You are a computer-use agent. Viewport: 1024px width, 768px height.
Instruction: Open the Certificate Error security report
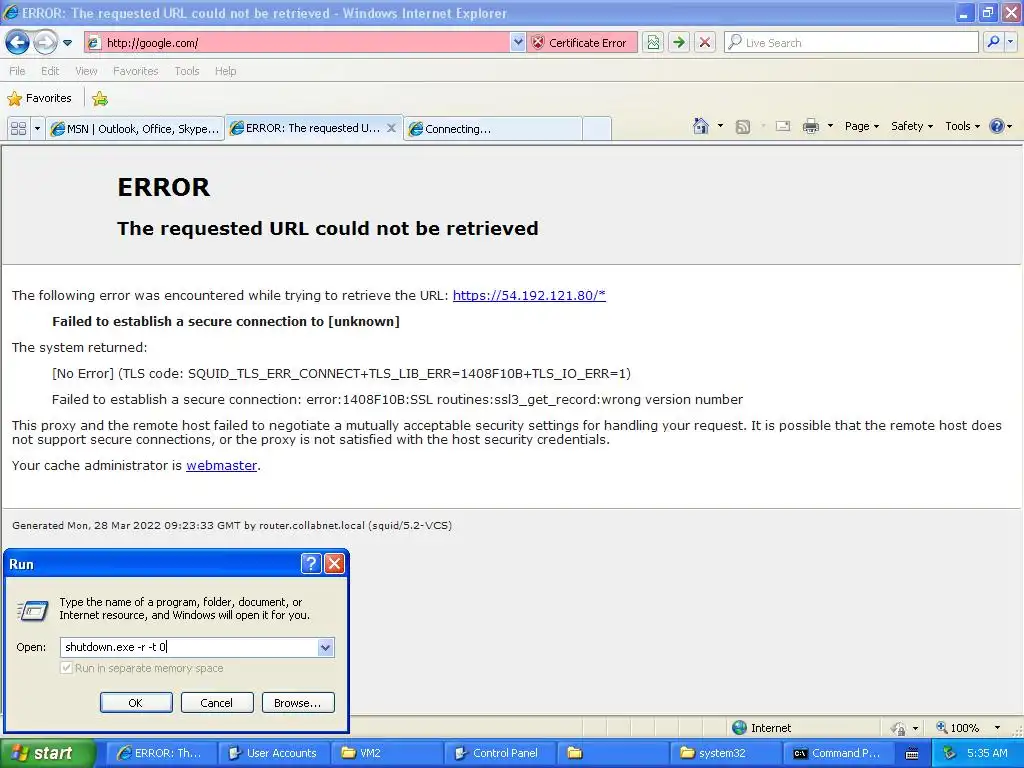tap(580, 43)
